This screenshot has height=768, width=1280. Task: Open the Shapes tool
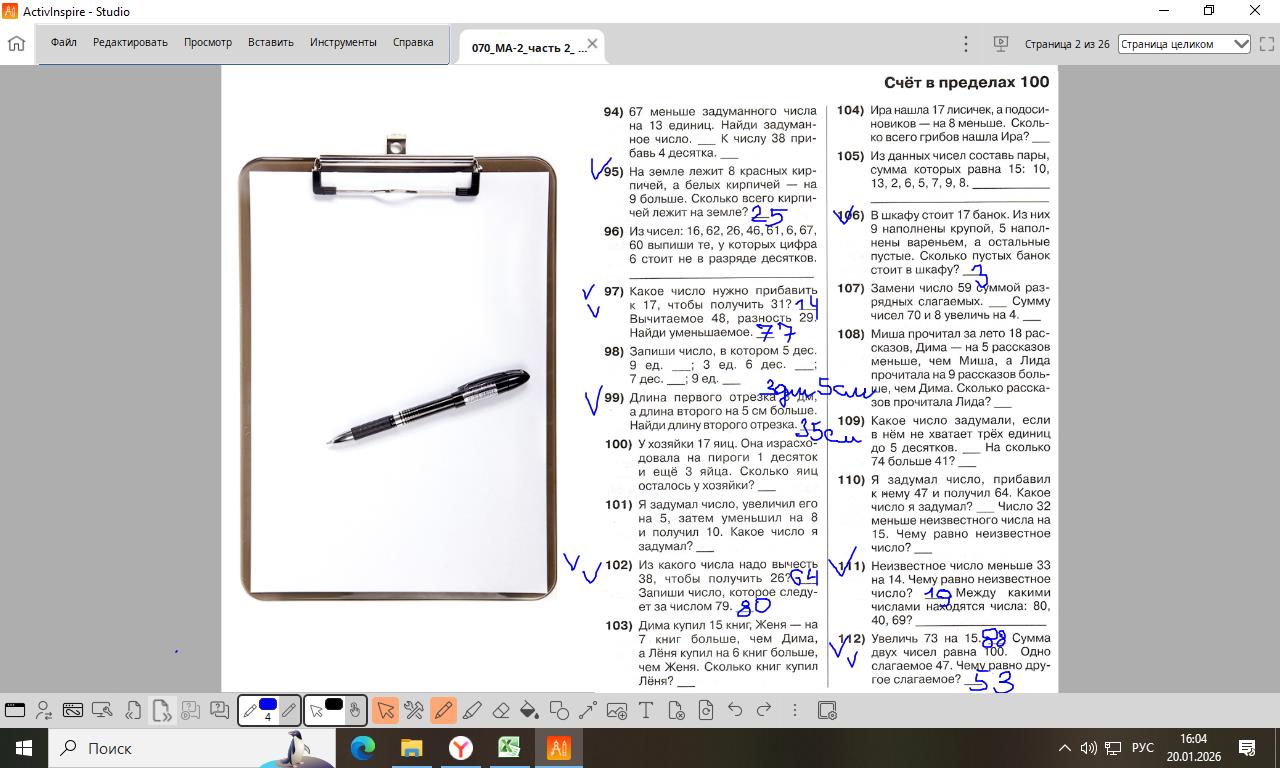coord(559,710)
